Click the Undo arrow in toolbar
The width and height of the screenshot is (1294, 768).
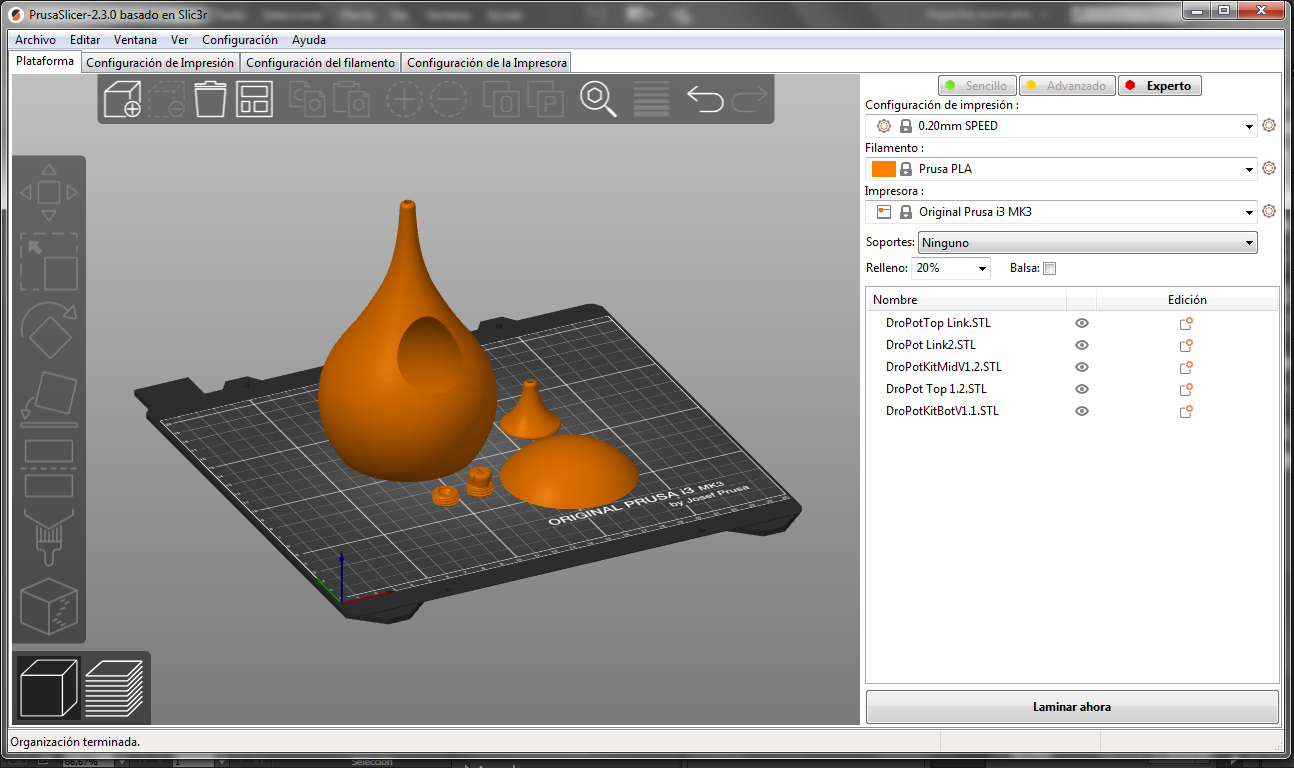(705, 99)
